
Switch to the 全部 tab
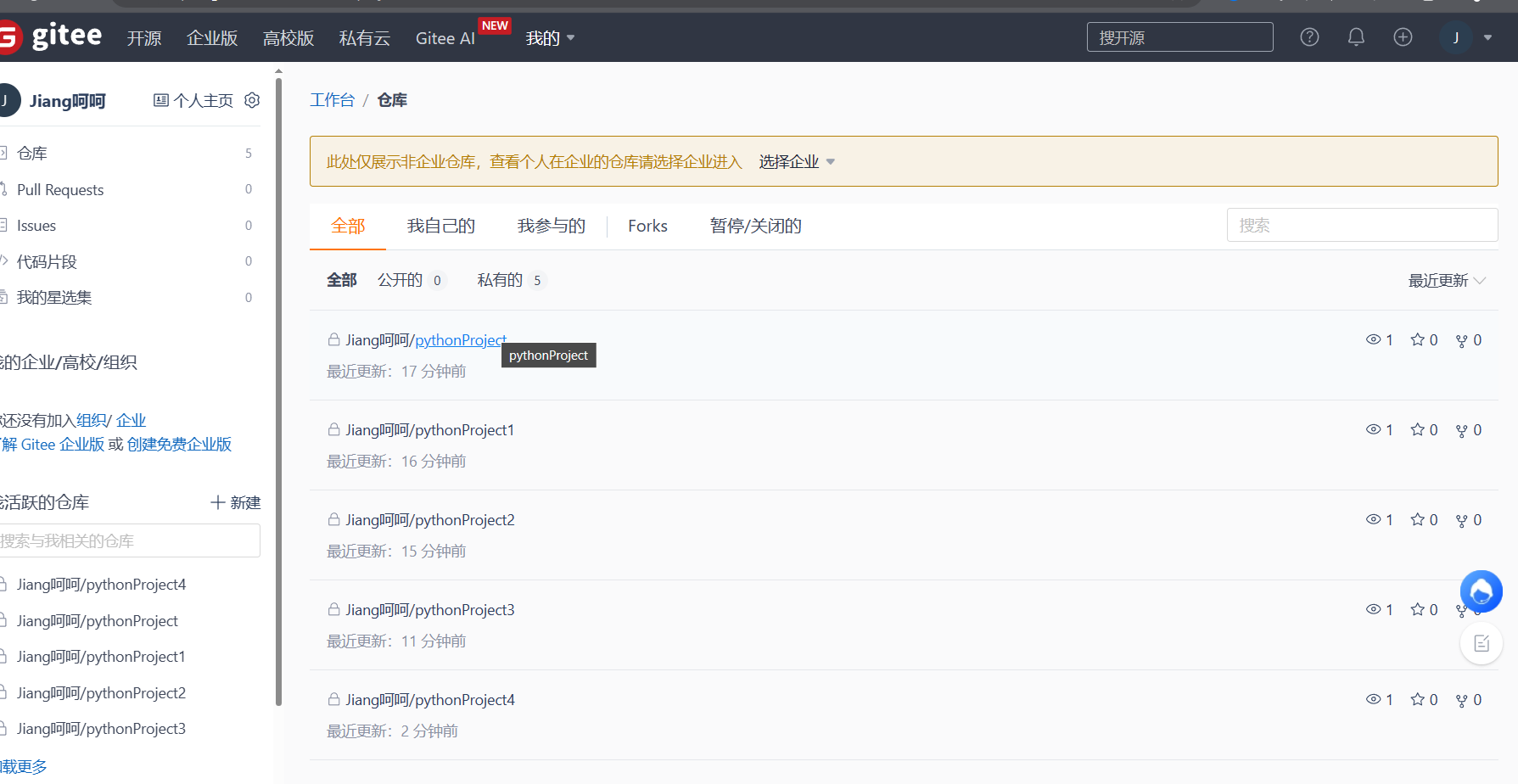tap(348, 226)
